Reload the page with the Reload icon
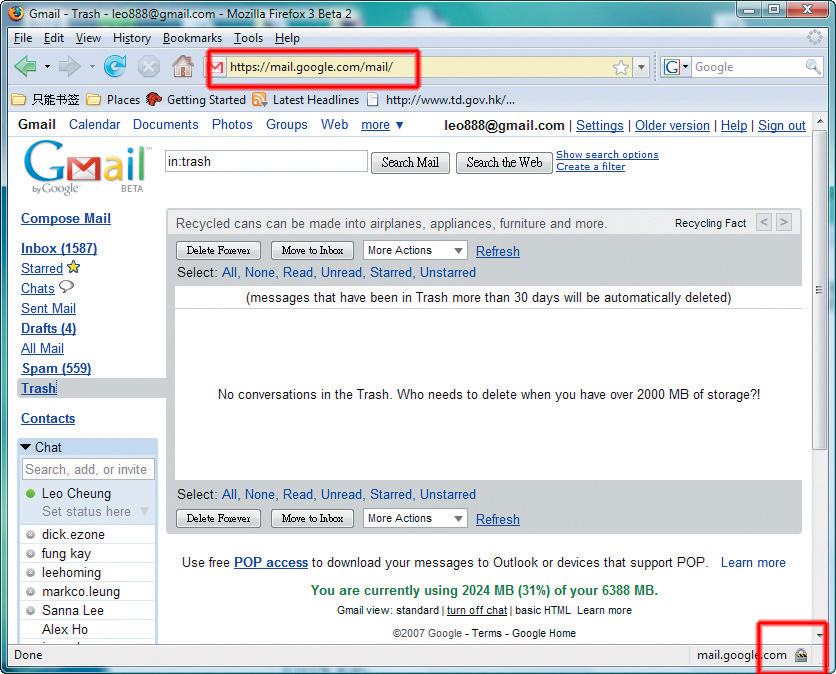 [115, 66]
